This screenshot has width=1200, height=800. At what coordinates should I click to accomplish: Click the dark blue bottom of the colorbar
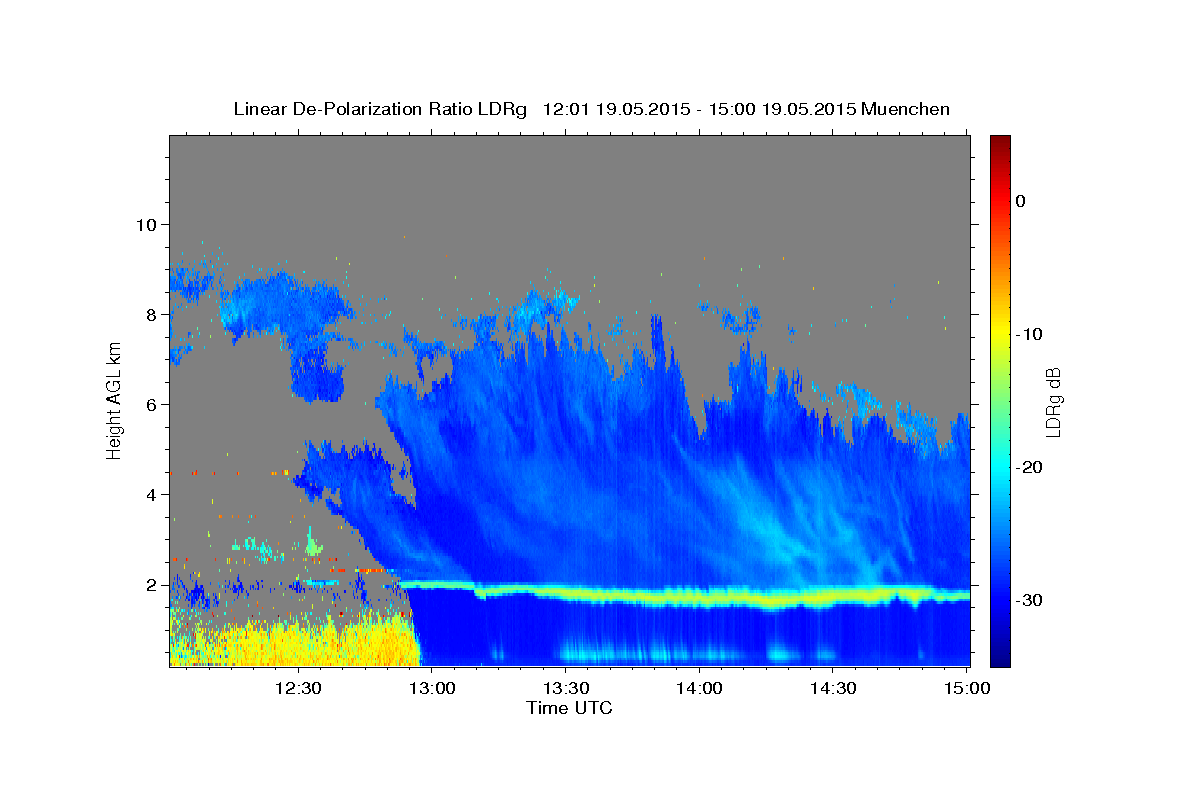[x=1000, y=655]
